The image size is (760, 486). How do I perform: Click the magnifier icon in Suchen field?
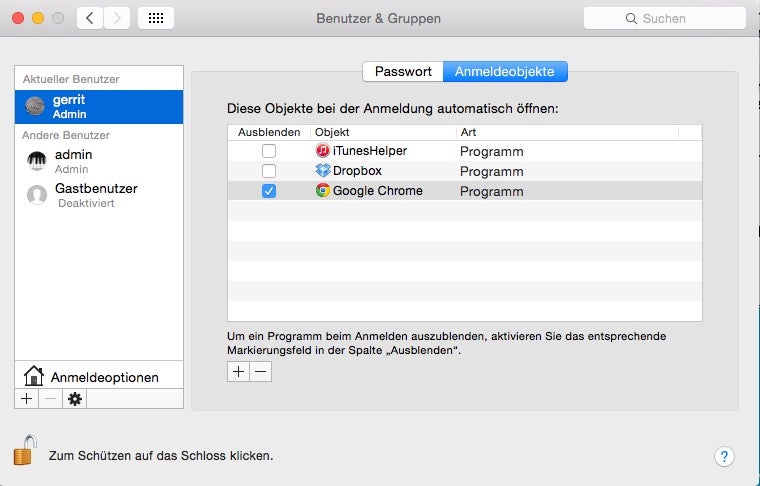coord(631,18)
